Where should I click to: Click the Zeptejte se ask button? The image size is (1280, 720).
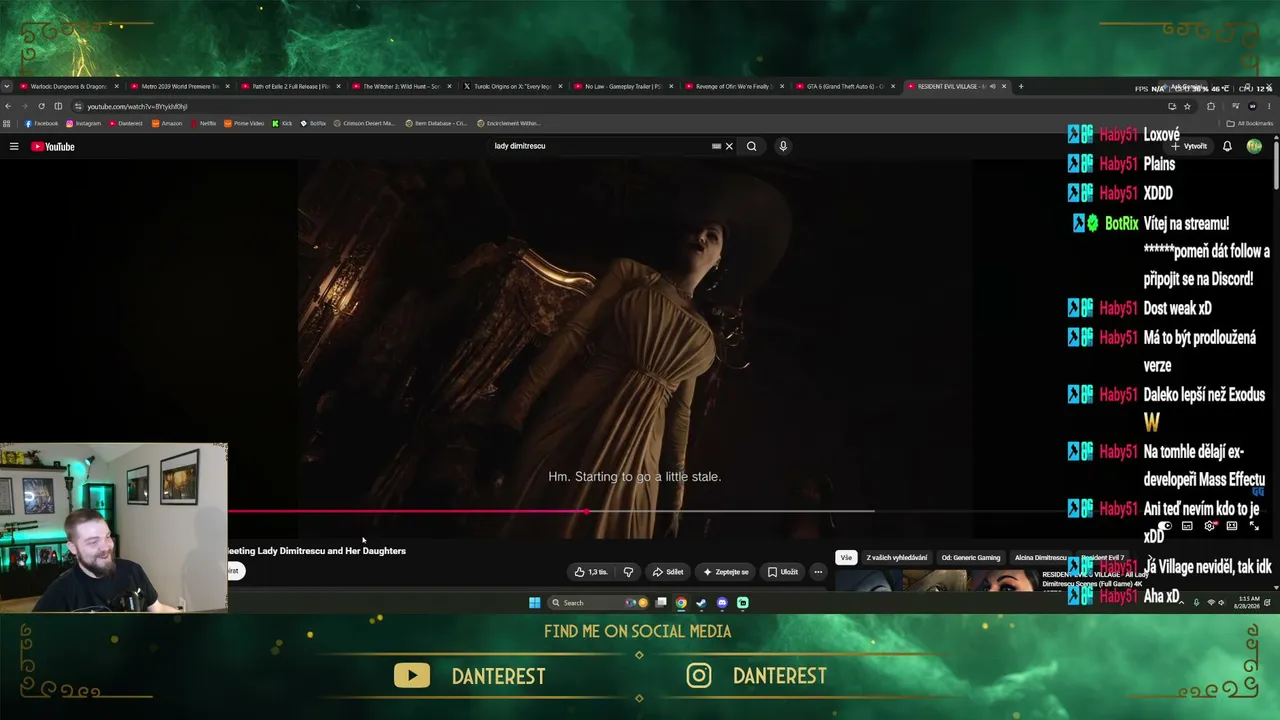(x=726, y=572)
